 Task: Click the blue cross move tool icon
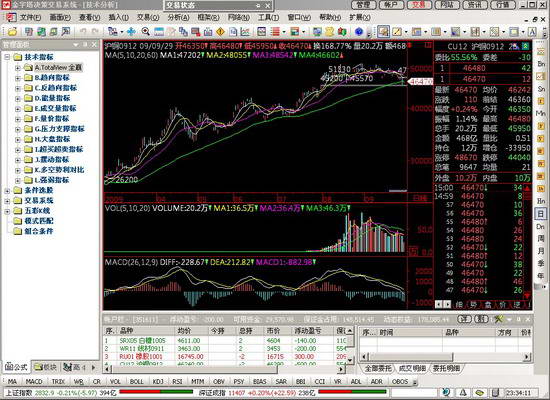point(131,32)
